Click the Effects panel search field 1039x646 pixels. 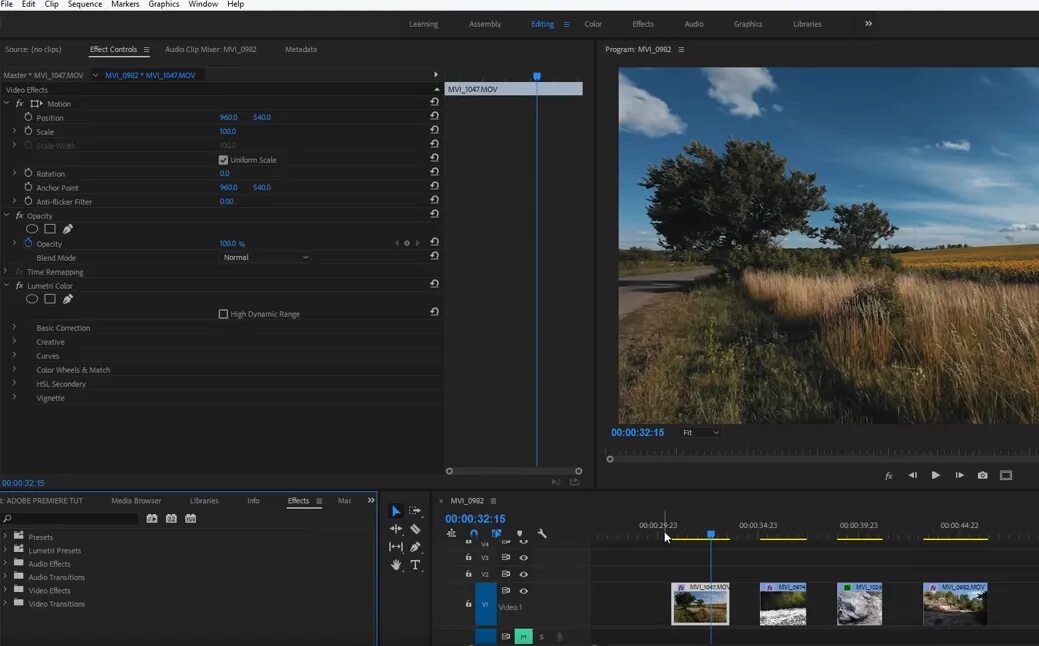point(72,519)
